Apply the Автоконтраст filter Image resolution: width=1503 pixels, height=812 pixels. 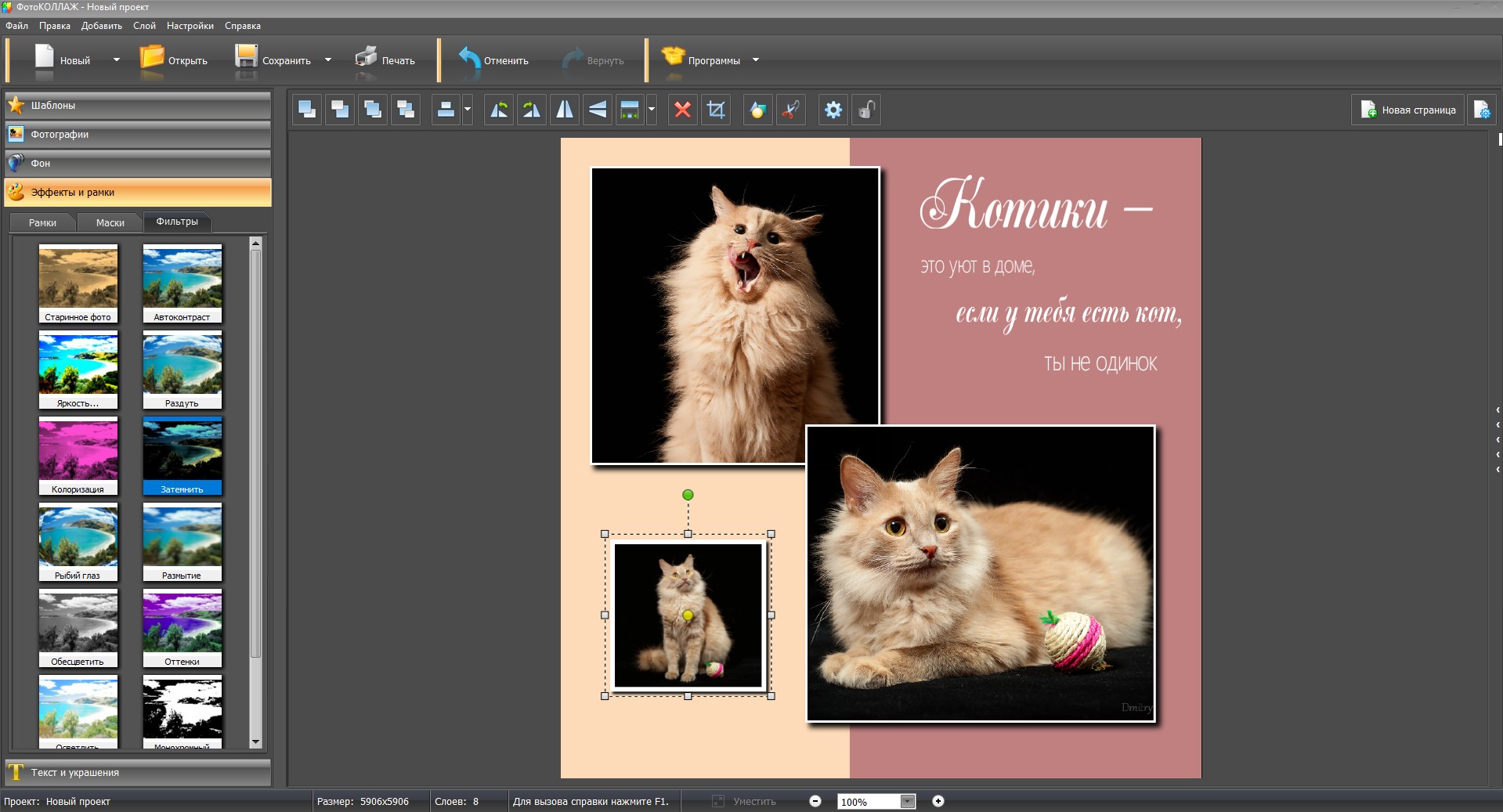tap(182, 283)
